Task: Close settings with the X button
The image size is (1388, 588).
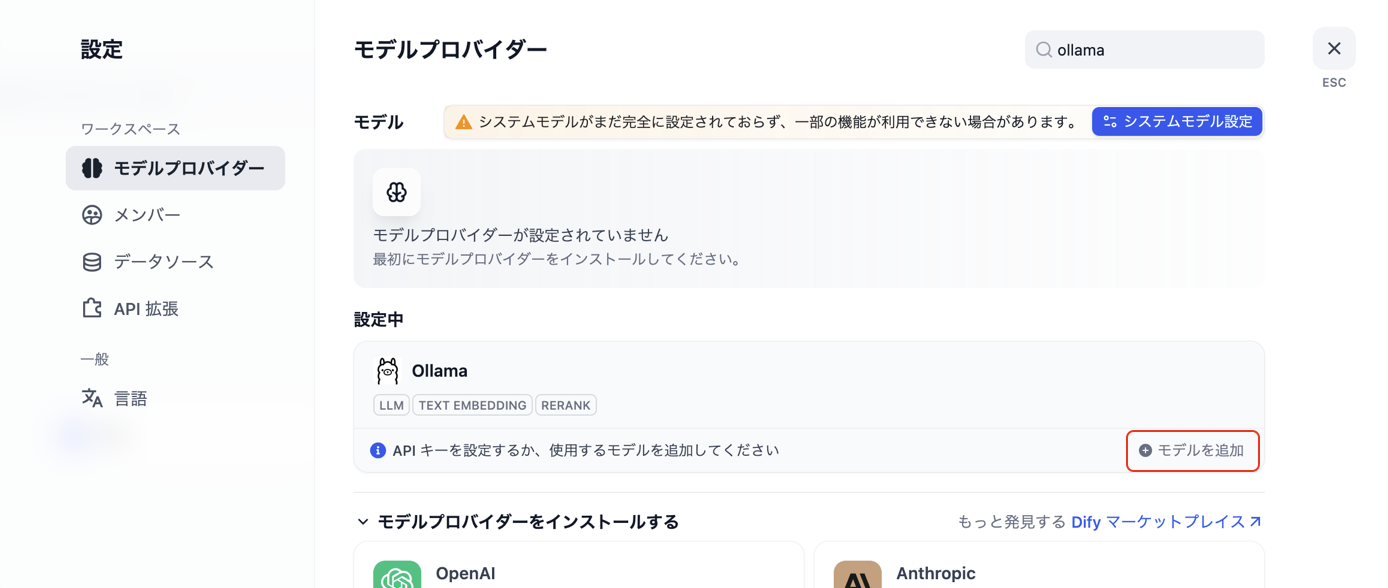Action: 1334,48
